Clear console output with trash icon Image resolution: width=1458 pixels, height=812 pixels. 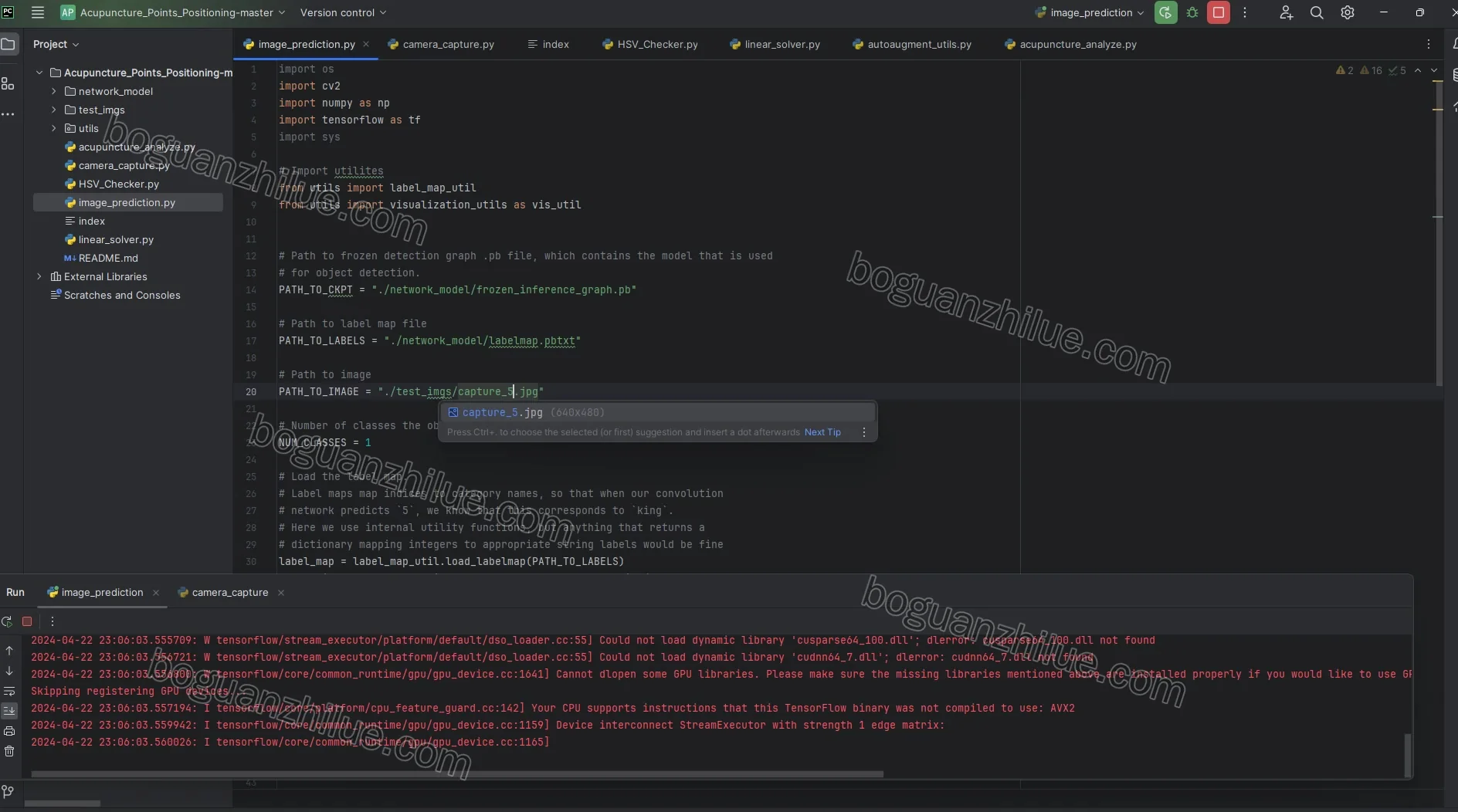pos(9,751)
